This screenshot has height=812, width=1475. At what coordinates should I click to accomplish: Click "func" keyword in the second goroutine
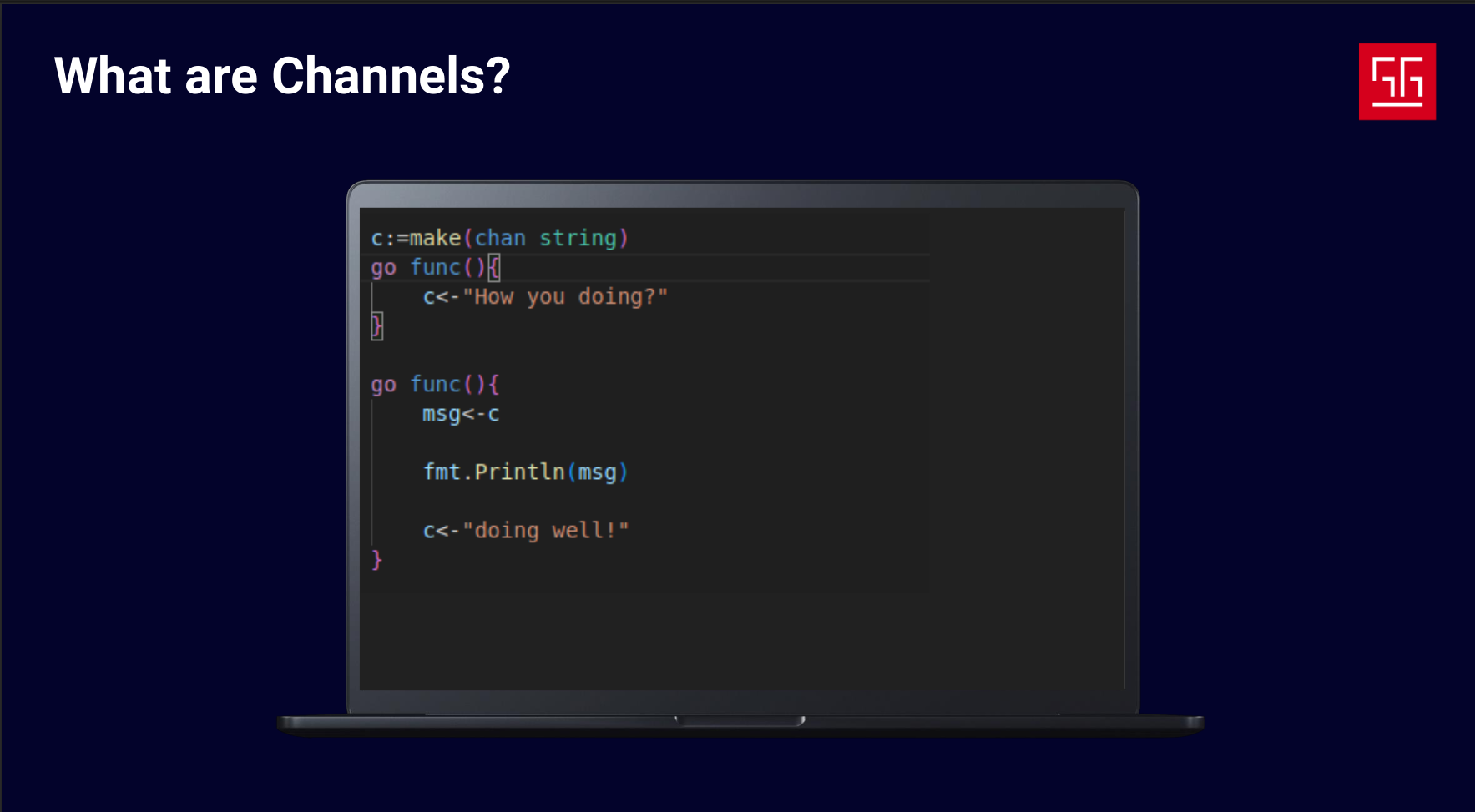(x=435, y=385)
